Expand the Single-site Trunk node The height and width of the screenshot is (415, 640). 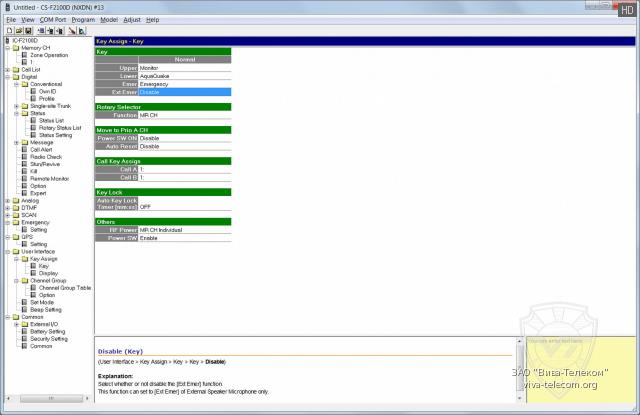16,106
